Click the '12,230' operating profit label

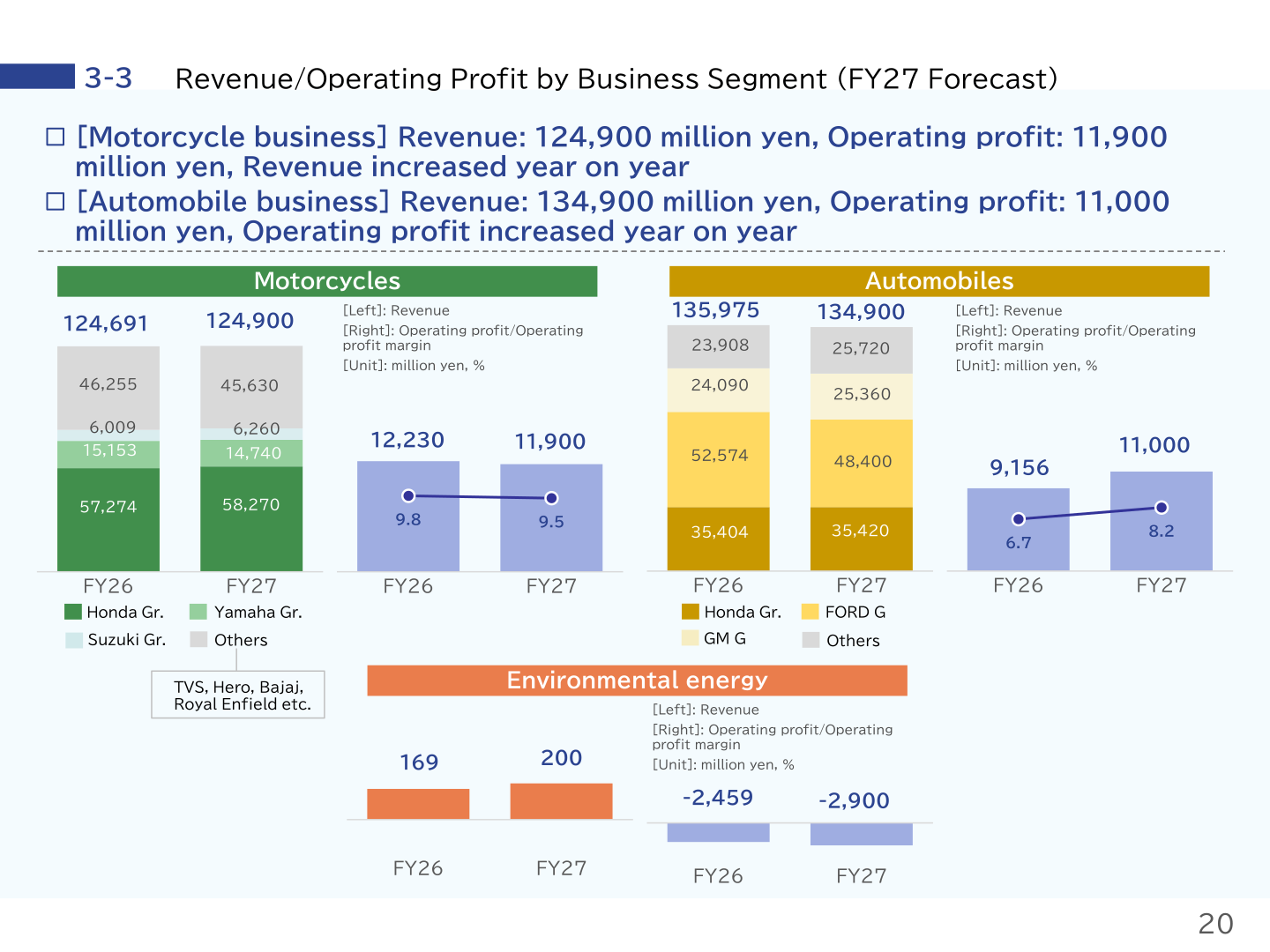pos(407,440)
